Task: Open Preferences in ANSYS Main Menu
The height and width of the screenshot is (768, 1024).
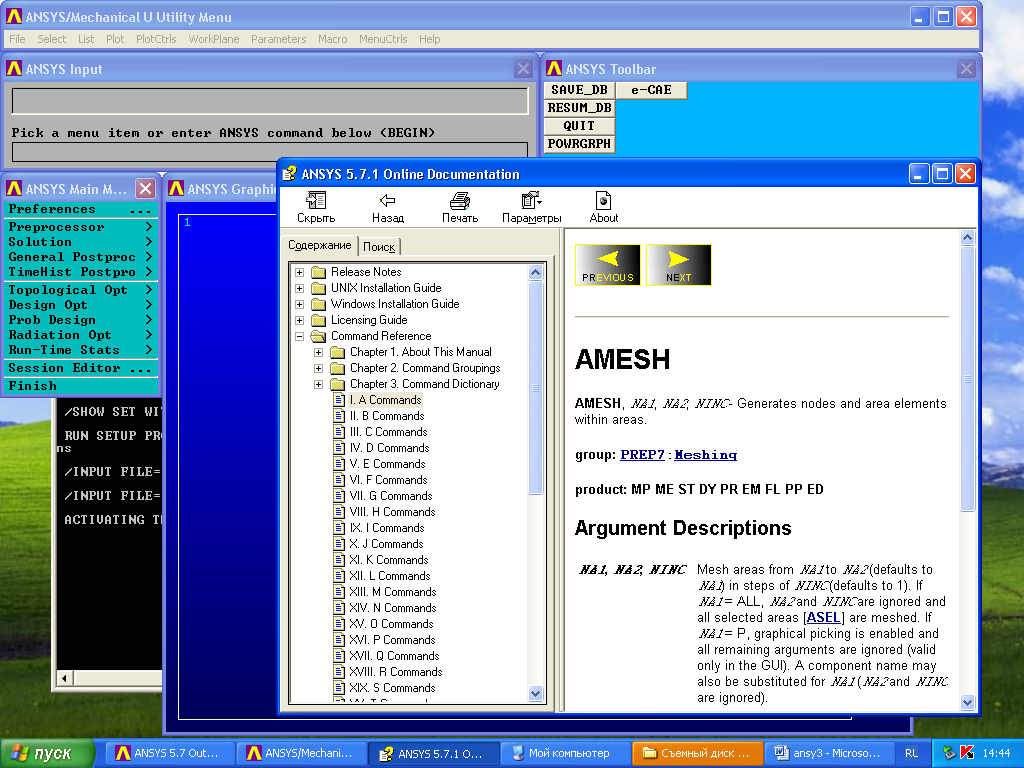Action: 81,209
